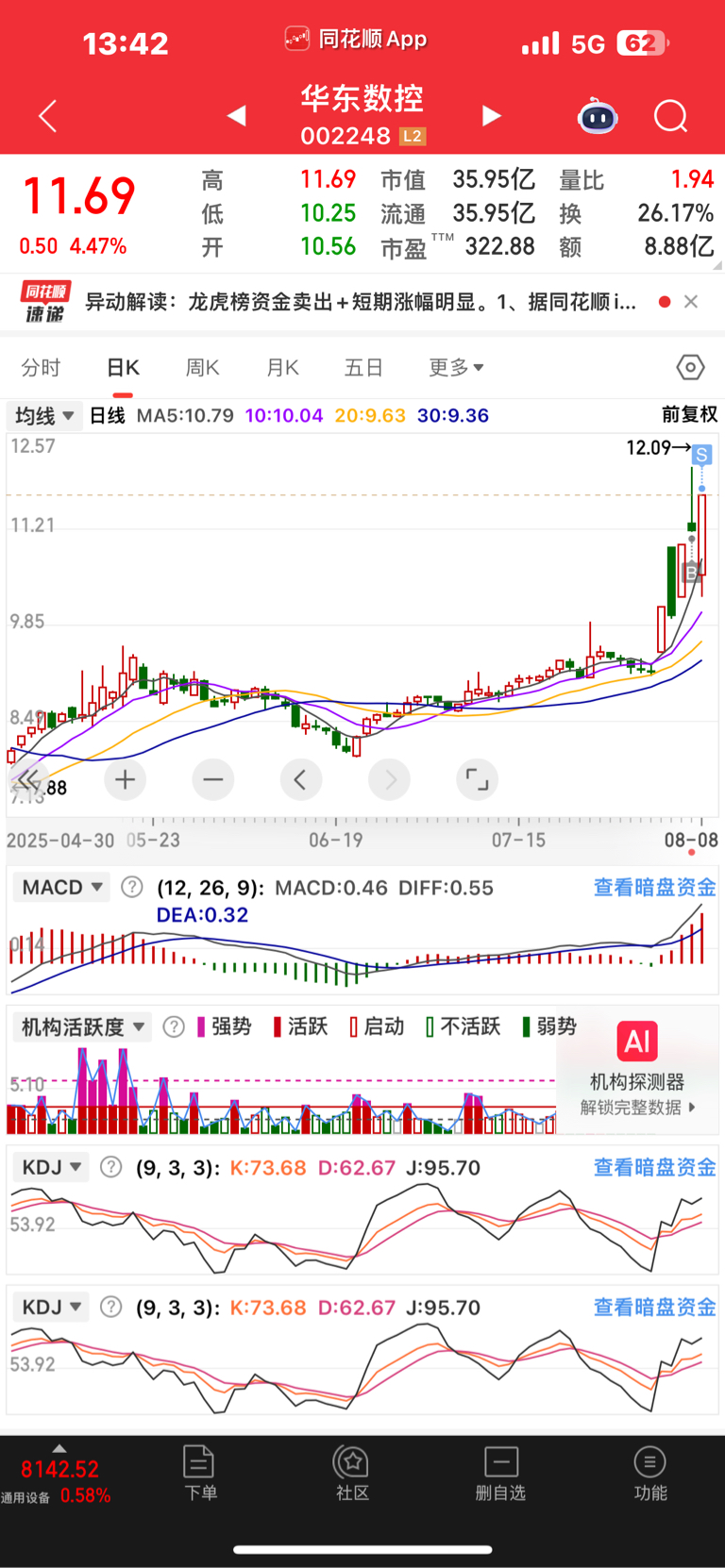This screenshot has width=725, height=1568.
Task: Open 机构活跃度 help question mark
Action: [174, 1026]
